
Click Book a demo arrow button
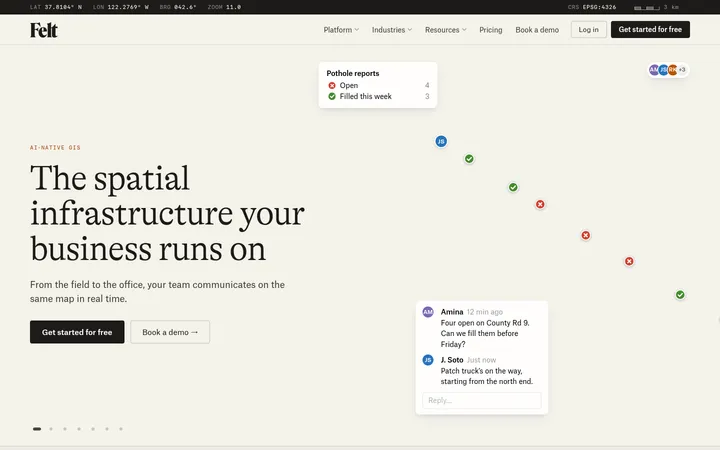[x=170, y=332]
